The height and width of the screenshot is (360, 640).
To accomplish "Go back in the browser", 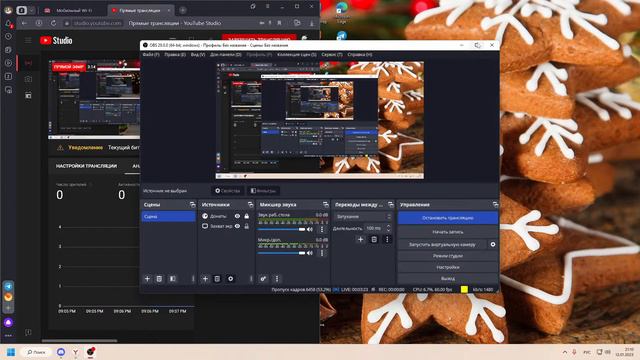I will [24, 23].
